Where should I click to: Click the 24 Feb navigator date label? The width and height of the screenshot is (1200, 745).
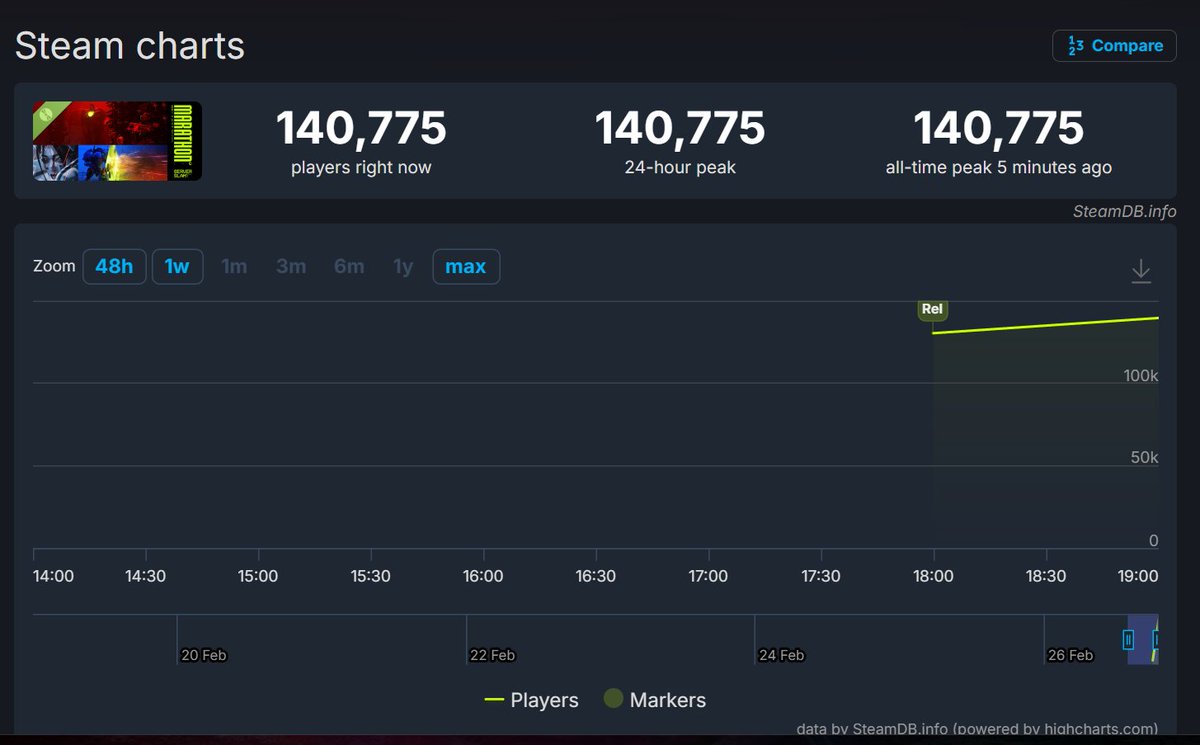[x=781, y=656]
